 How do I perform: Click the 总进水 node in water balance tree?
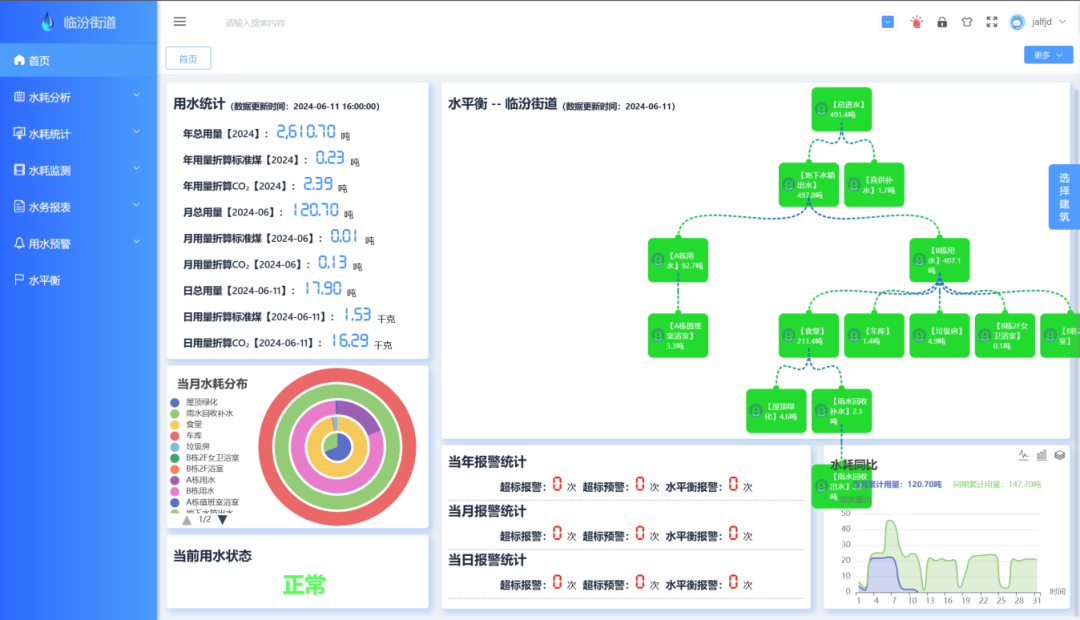(x=841, y=109)
